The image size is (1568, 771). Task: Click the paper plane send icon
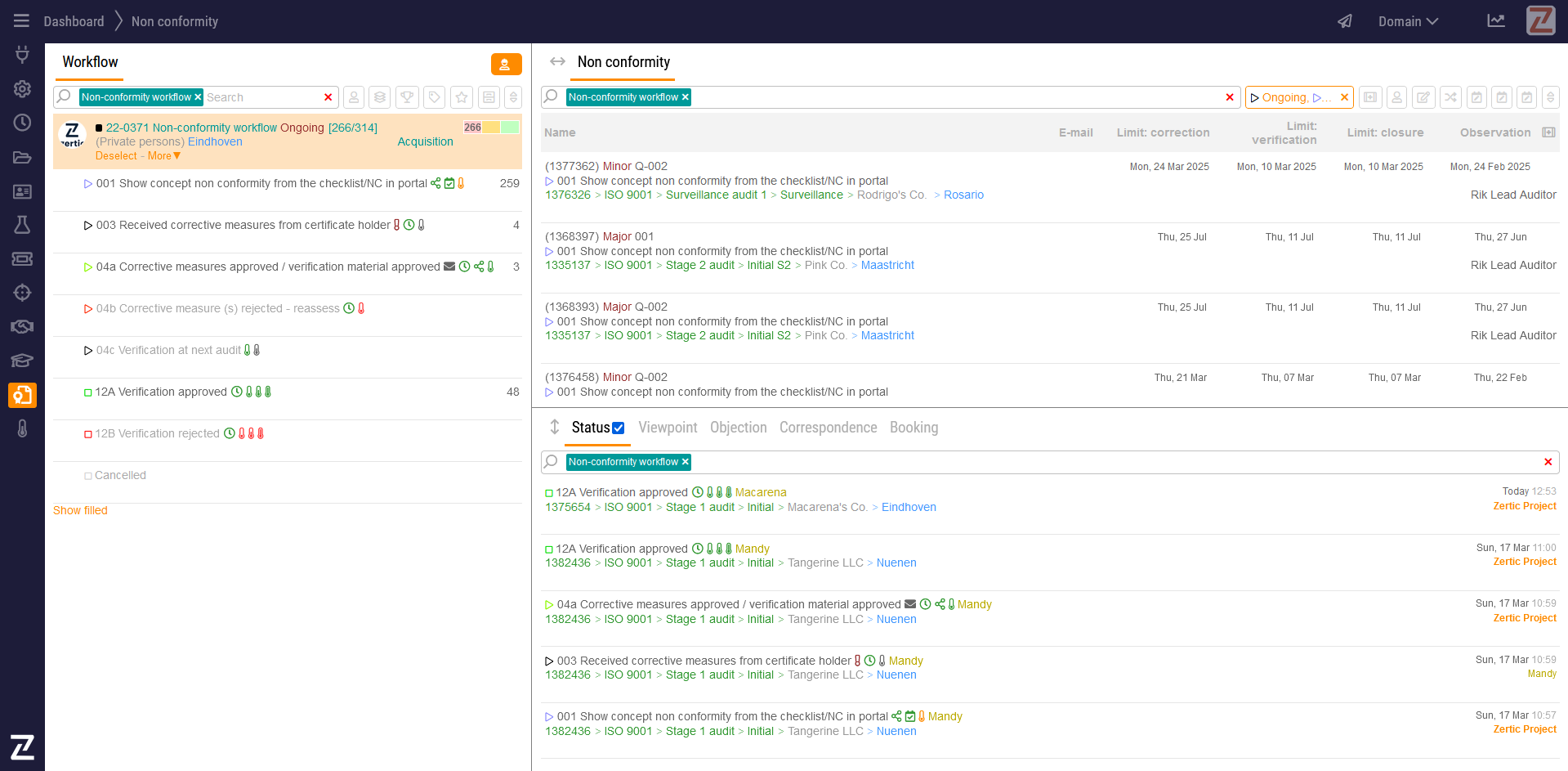[x=1344, y=21]
